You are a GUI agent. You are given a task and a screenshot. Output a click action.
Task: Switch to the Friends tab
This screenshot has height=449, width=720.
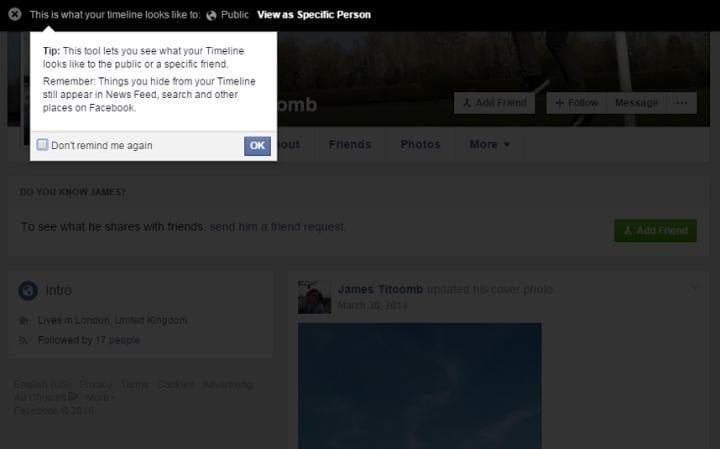(350, 144)
